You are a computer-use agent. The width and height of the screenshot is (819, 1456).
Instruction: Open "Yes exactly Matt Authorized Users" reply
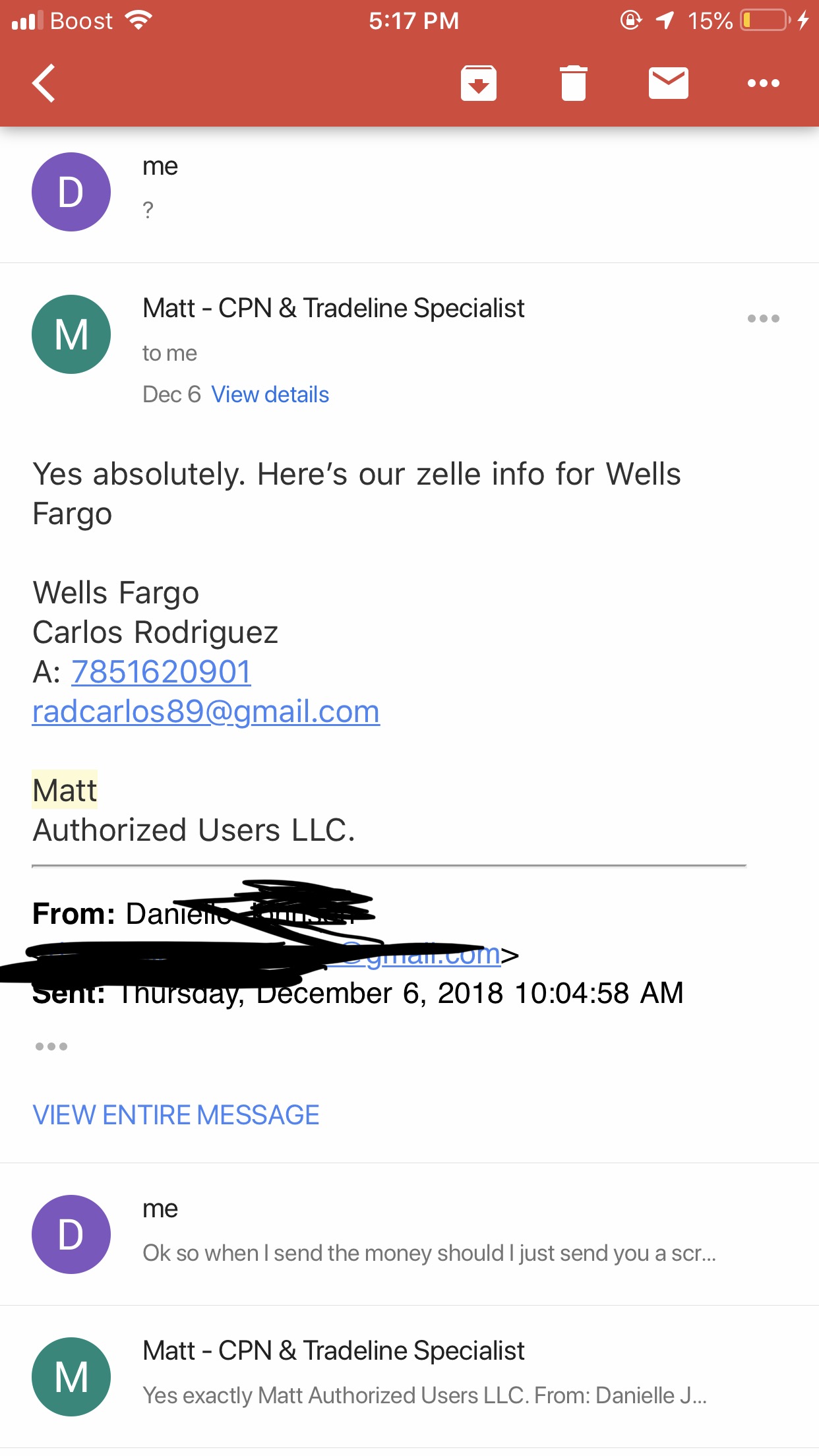tap(409, 1377)
